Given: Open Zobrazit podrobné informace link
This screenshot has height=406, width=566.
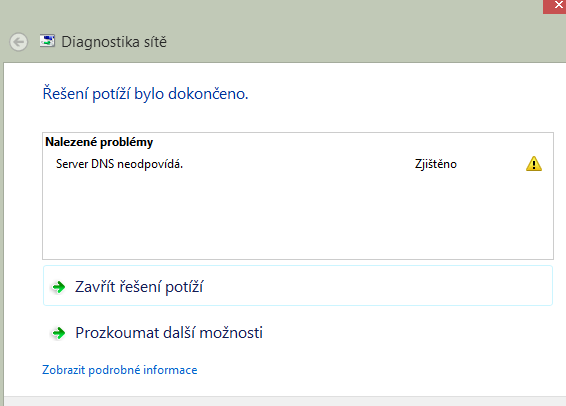Looking at the screenshot, I should tap(120, 370).
